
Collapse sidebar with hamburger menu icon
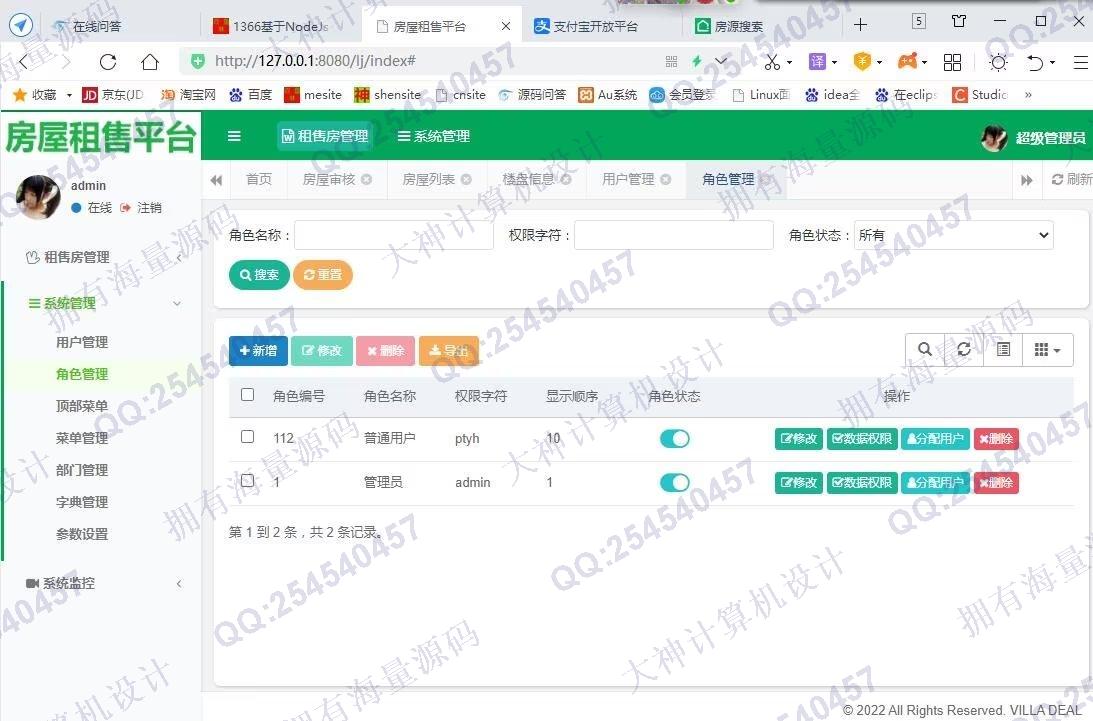(234, 136)
